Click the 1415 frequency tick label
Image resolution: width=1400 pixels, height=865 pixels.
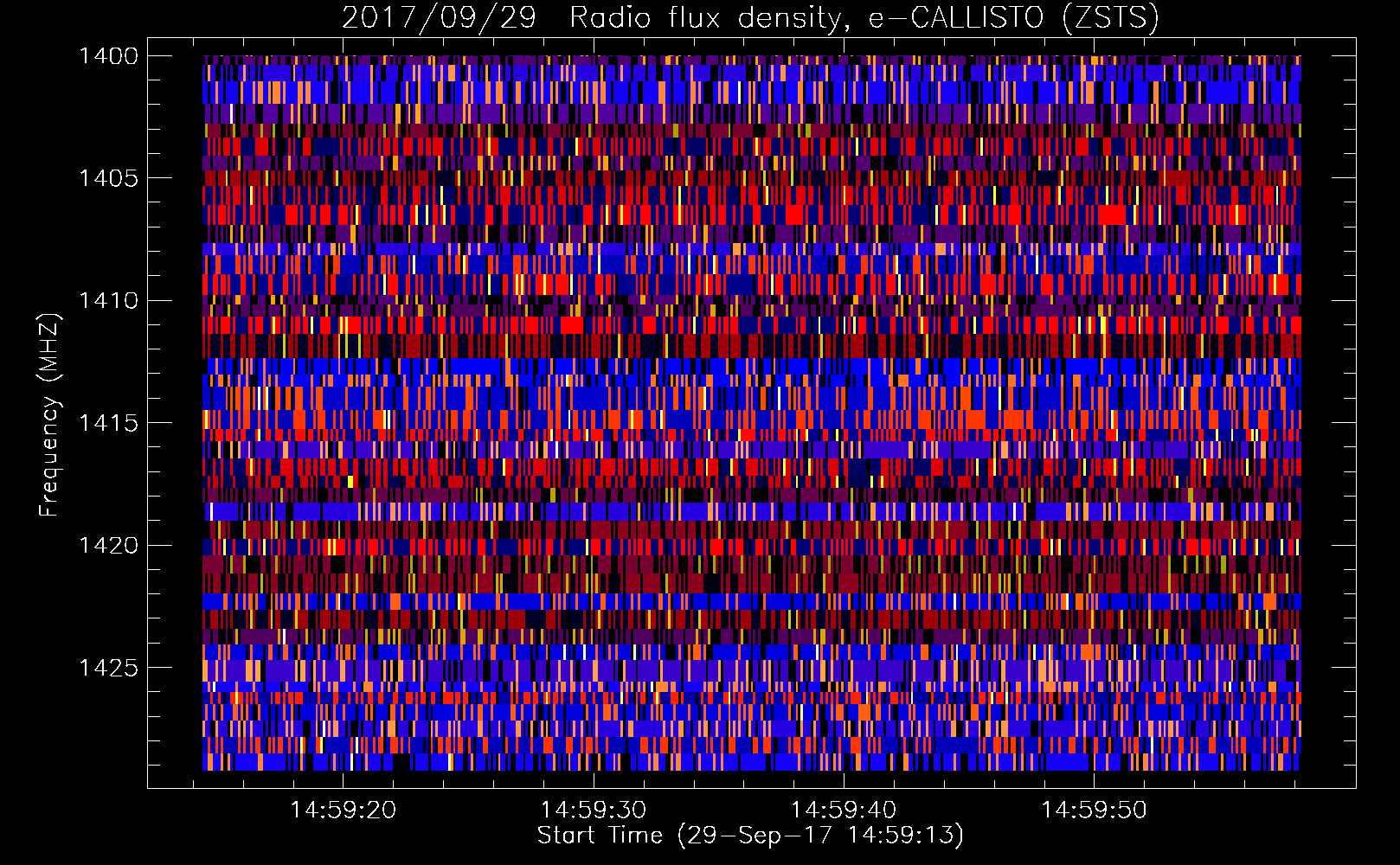click(x=108, y=423)
